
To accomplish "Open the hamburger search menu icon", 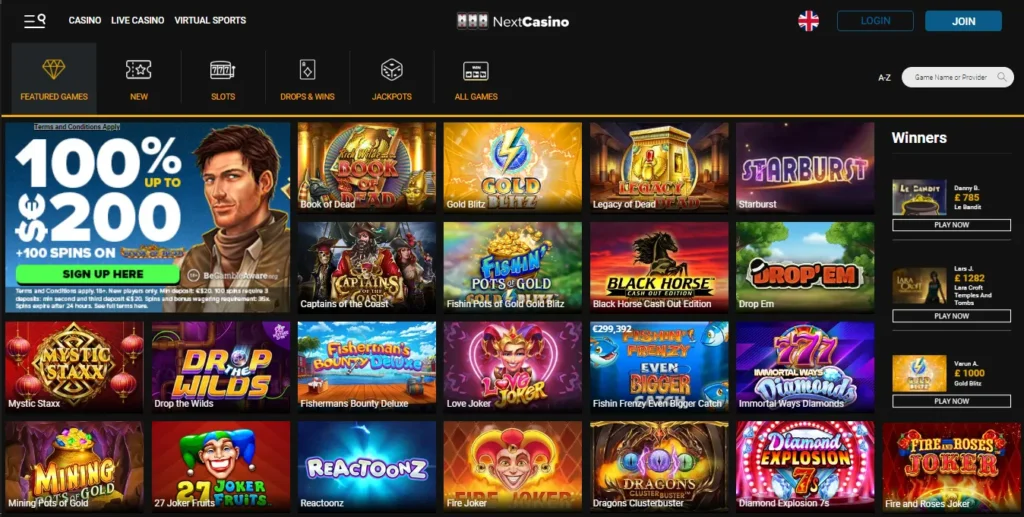I will [x=35, y=21].
